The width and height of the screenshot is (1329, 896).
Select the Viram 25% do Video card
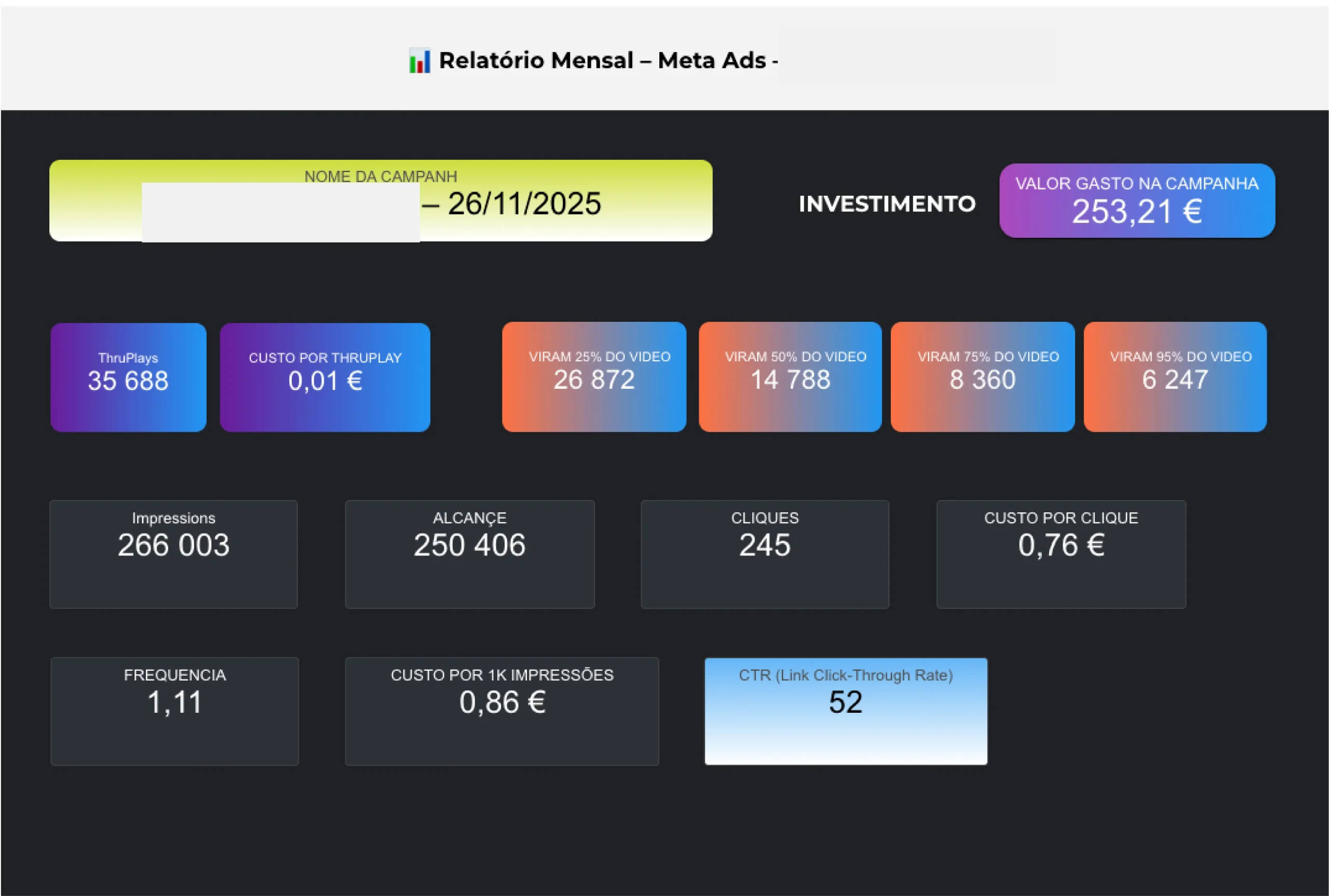point(594,376)
